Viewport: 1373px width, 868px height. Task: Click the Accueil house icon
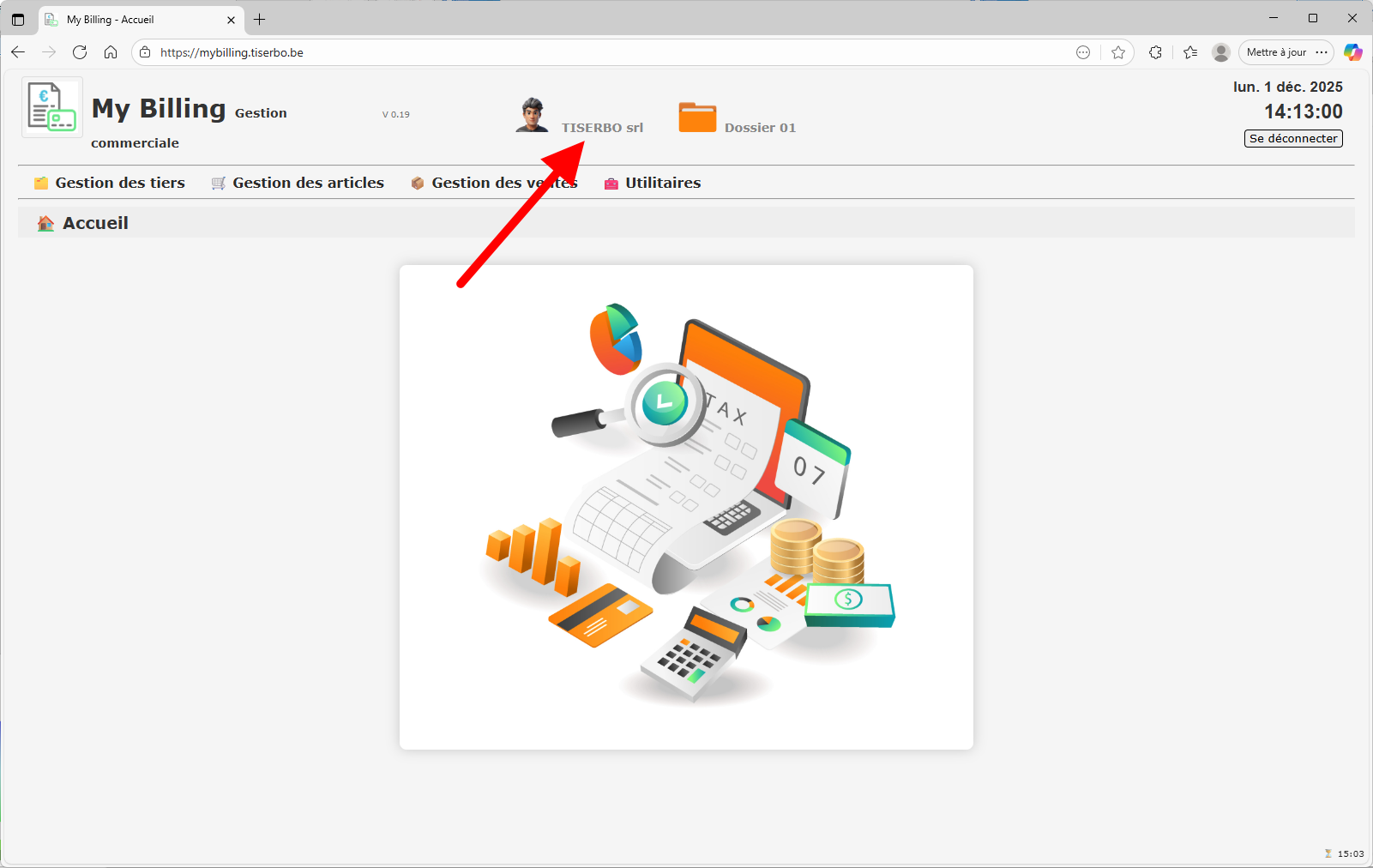pos(45,224)
